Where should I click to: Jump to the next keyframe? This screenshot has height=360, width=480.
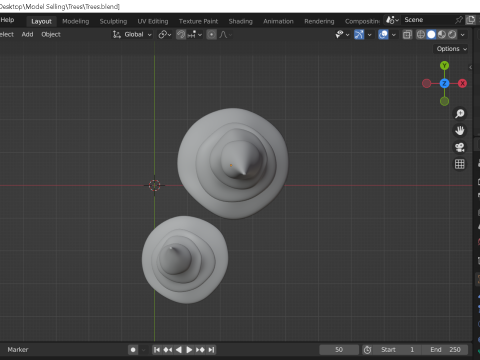pyautogui.click(x=200, y=350)
